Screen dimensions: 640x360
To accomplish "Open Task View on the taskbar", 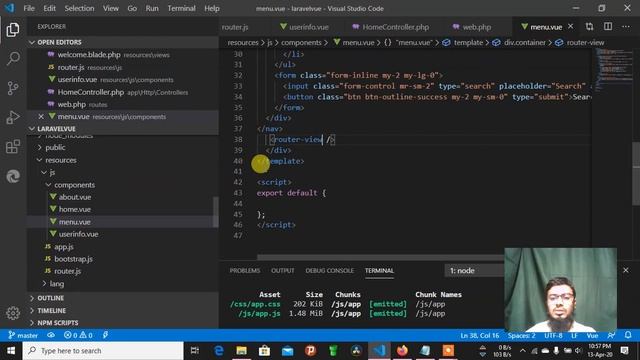I will click(195, 351).
